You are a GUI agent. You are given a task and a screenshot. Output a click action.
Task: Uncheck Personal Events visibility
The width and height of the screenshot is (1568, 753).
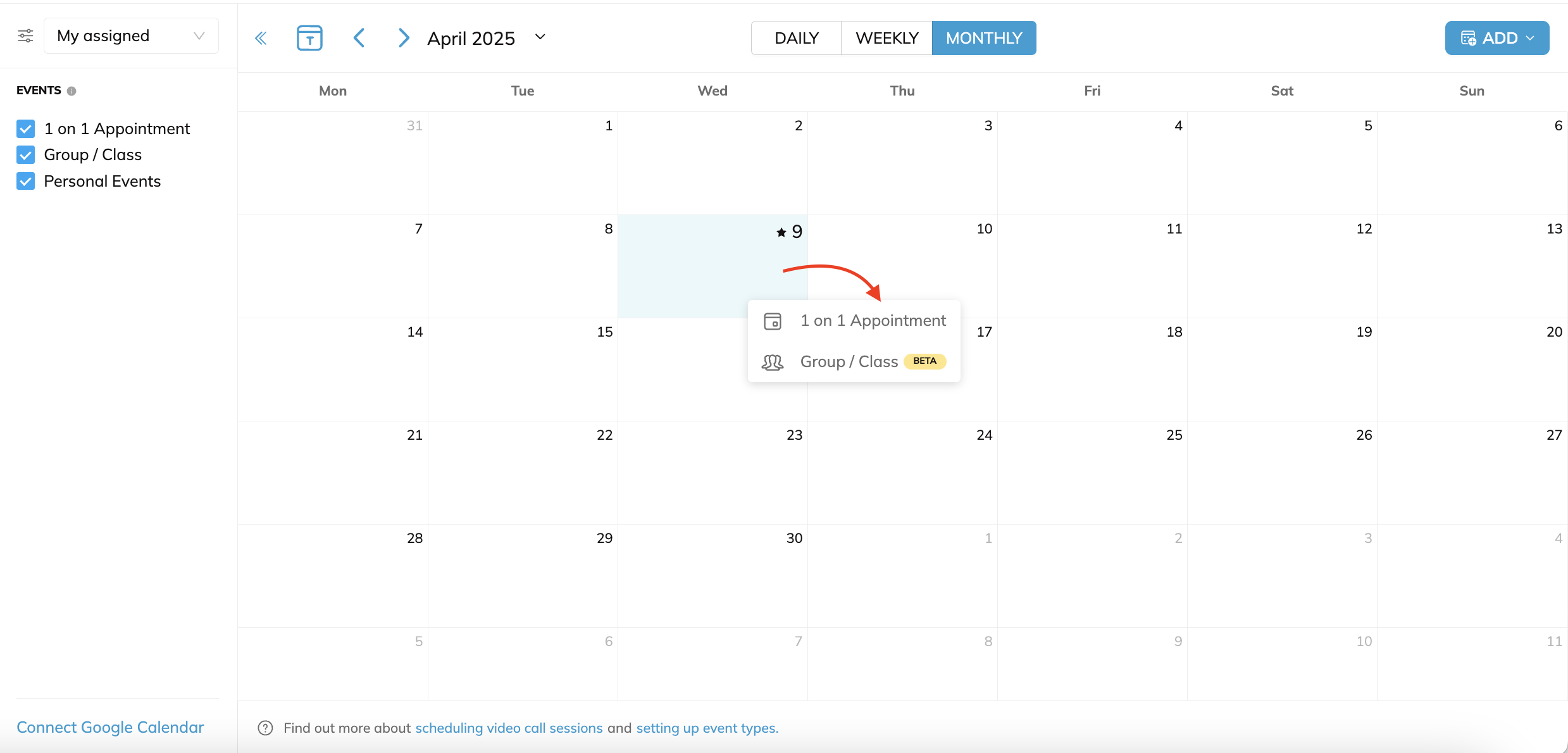pyautogui.click(x=25, y=181)
